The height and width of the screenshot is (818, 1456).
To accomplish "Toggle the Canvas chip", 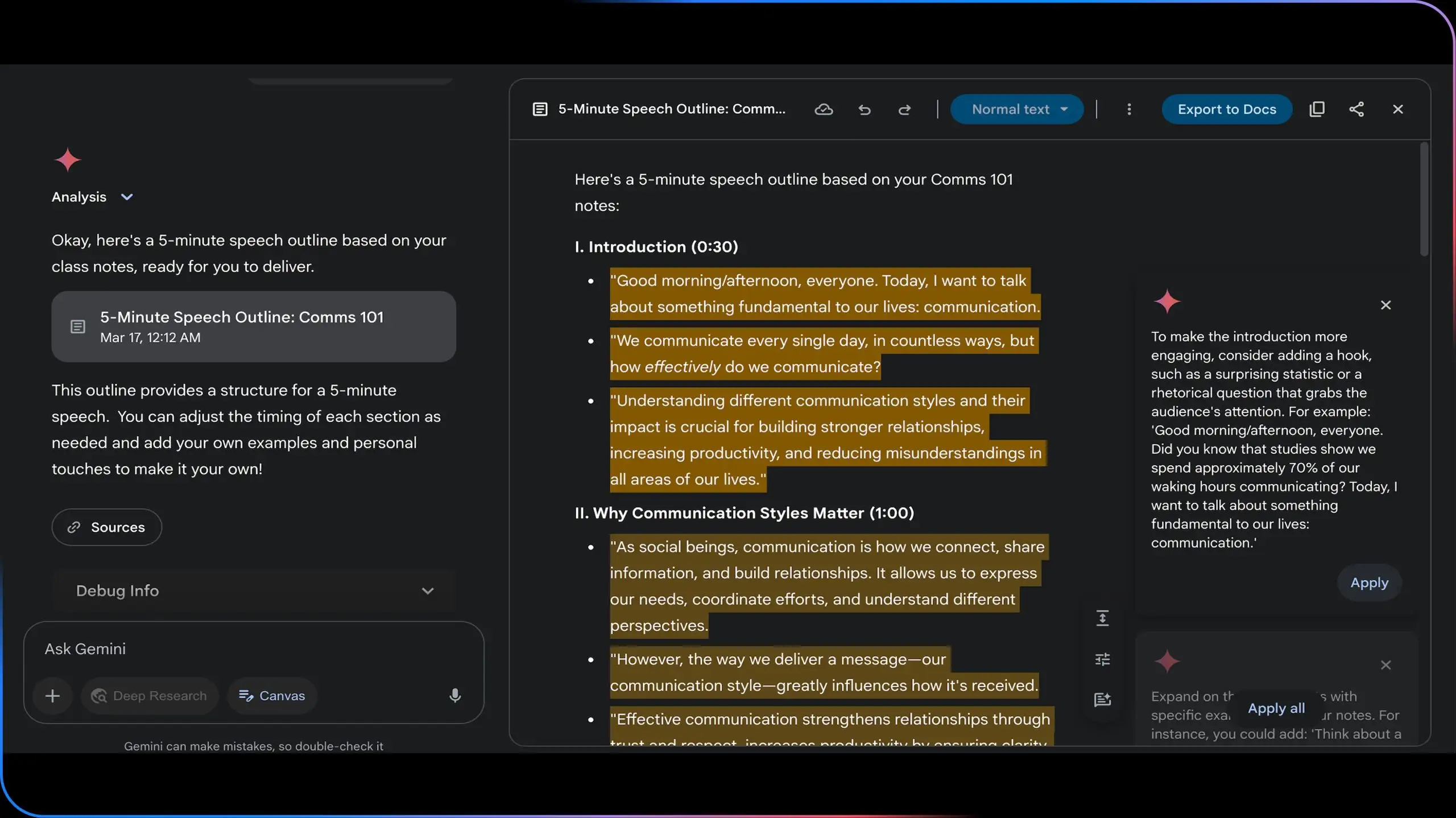I will [x=272, y=696].
